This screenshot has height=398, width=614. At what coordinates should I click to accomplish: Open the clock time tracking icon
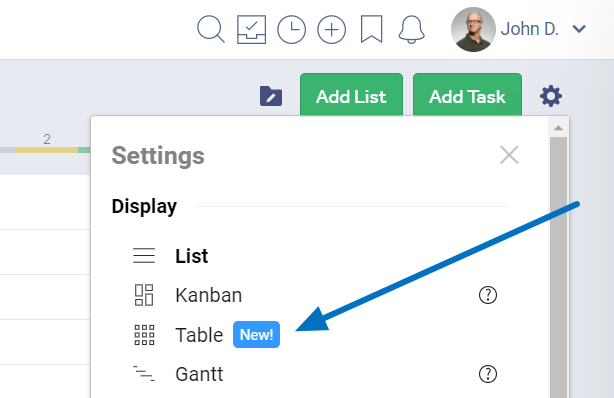[291, 29]
